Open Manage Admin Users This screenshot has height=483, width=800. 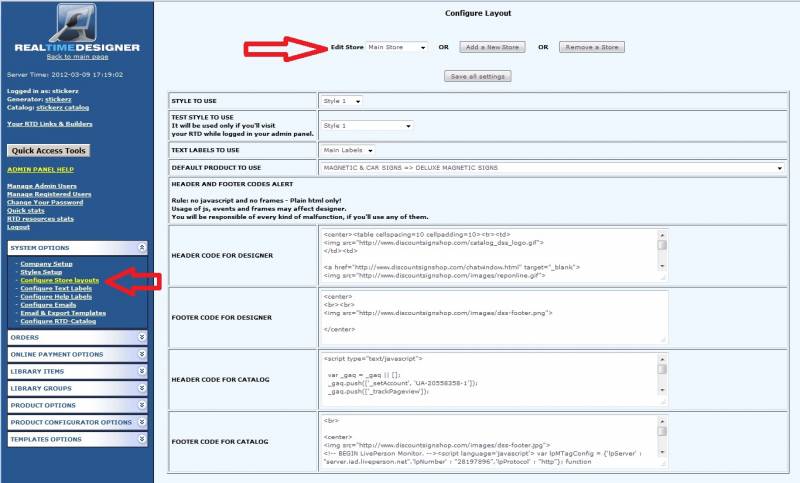(42, 186)
